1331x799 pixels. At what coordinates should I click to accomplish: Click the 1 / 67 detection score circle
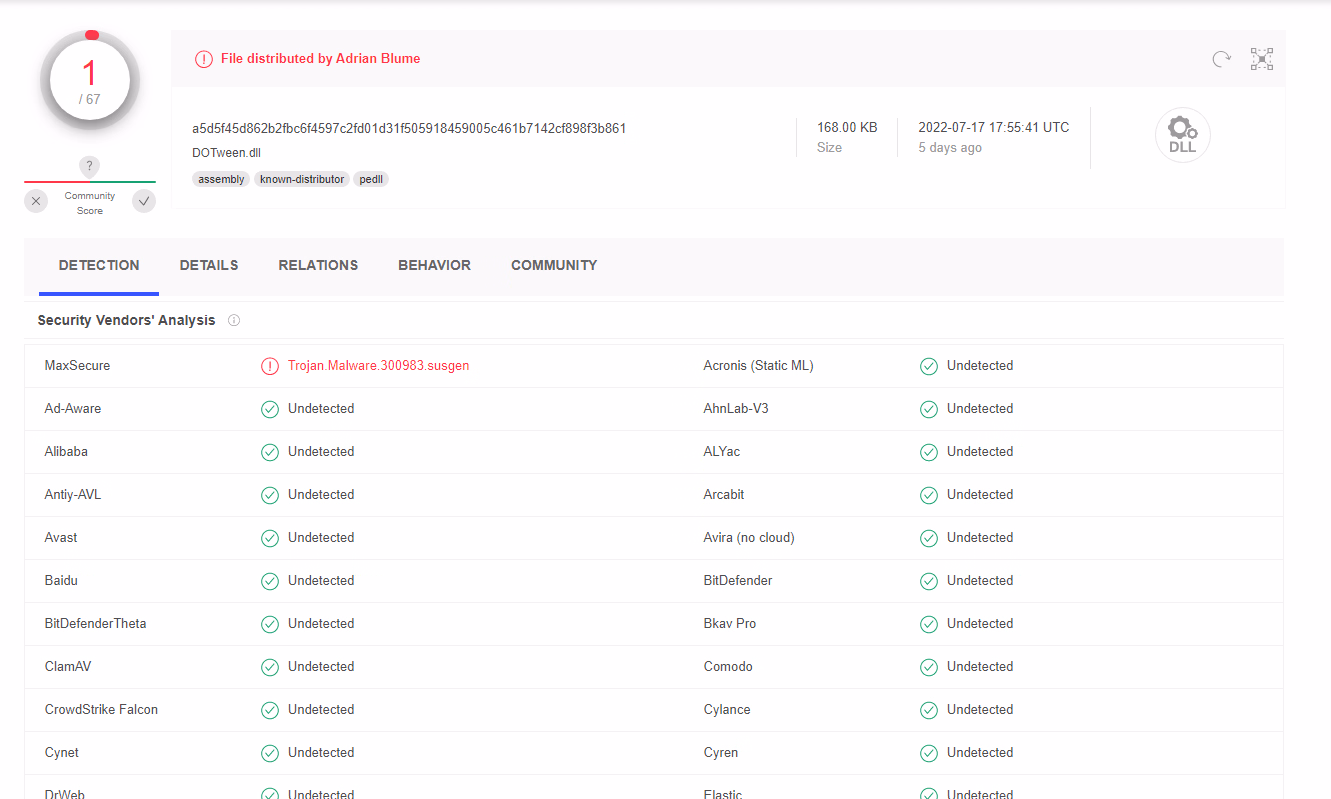(x=90, y=80)
